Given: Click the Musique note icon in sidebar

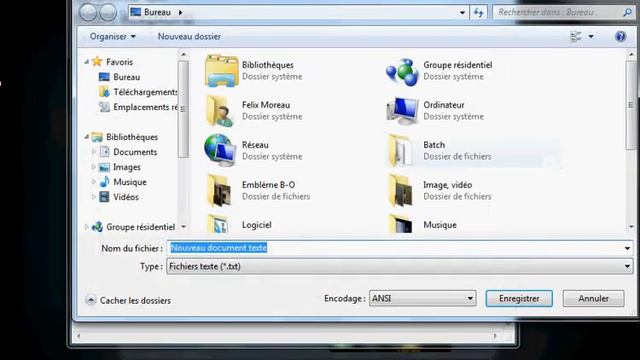Looking at the screenshot, I should [104, 182].
